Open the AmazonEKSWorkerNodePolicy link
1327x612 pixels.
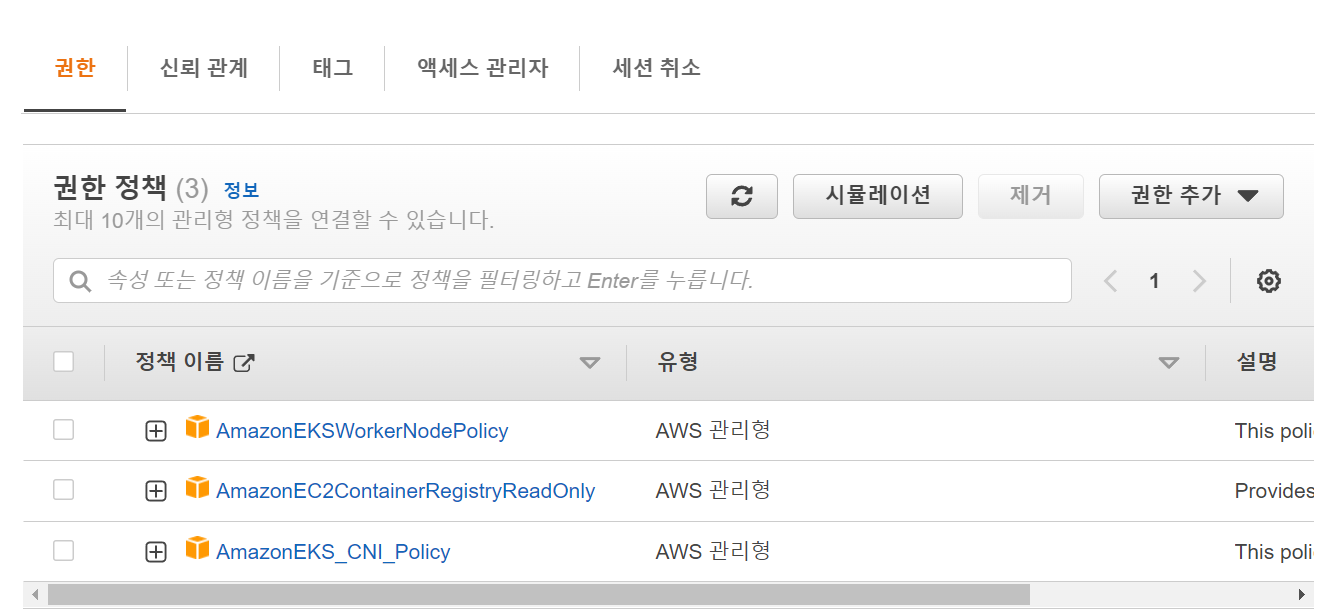tap(362, 431)
